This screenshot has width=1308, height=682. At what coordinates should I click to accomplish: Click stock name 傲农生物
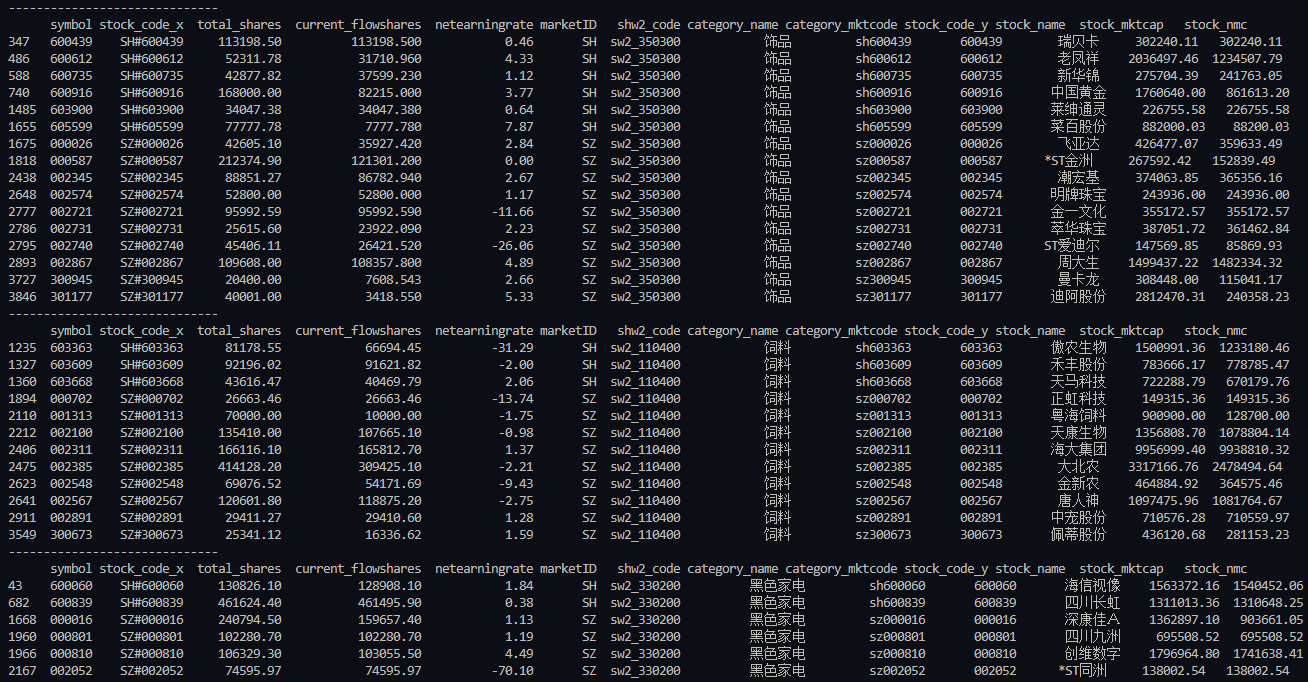pyautogui.click(x=1078, y=348)
